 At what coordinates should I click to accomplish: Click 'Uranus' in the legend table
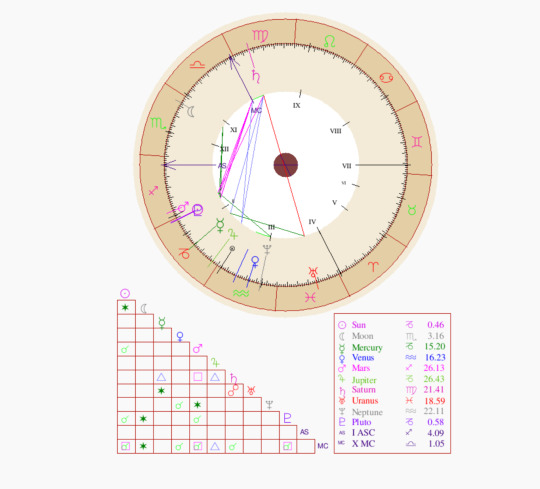365,400
